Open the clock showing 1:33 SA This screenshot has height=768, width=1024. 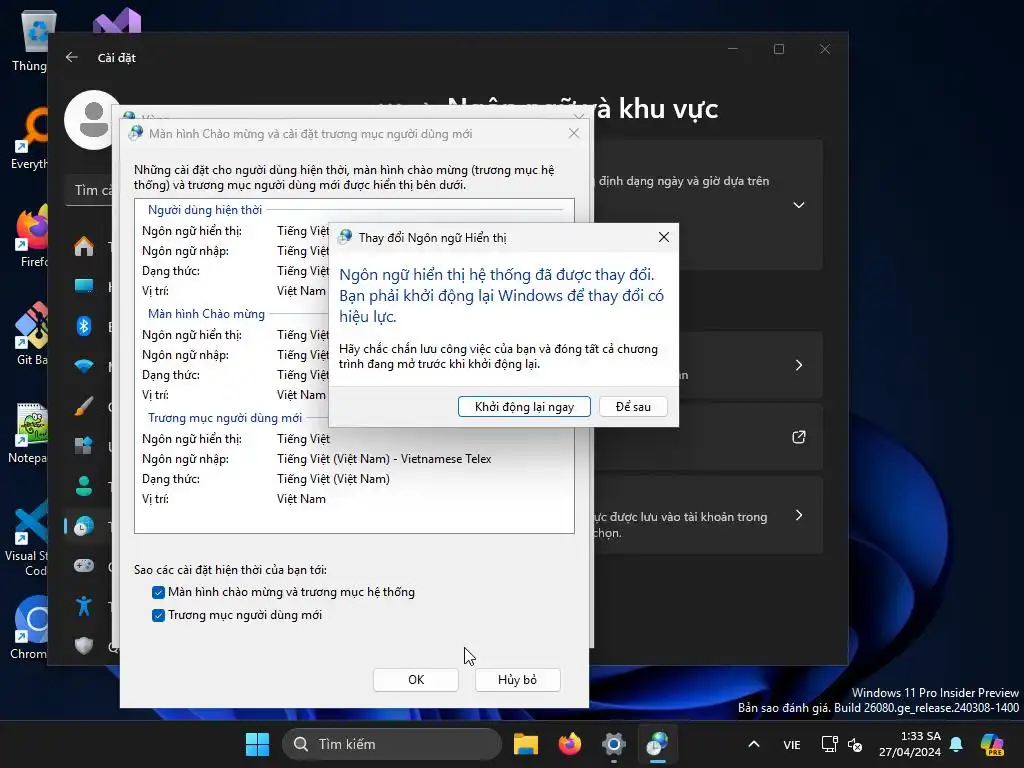(909, 744)
